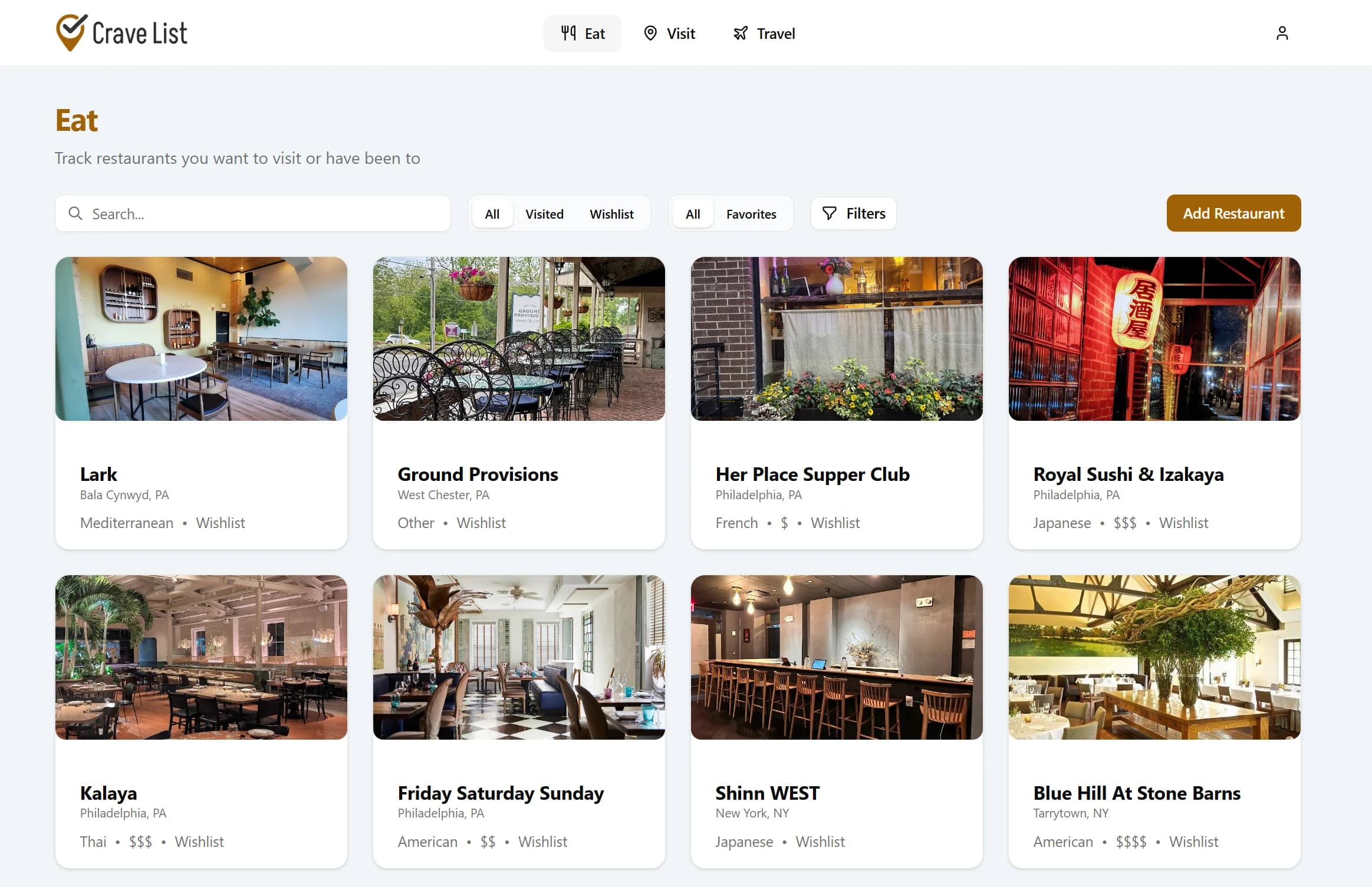Click the magnifier icon in search box
Image resolution: width=1372 pixels, height=887 pixels.
point(75,213)
